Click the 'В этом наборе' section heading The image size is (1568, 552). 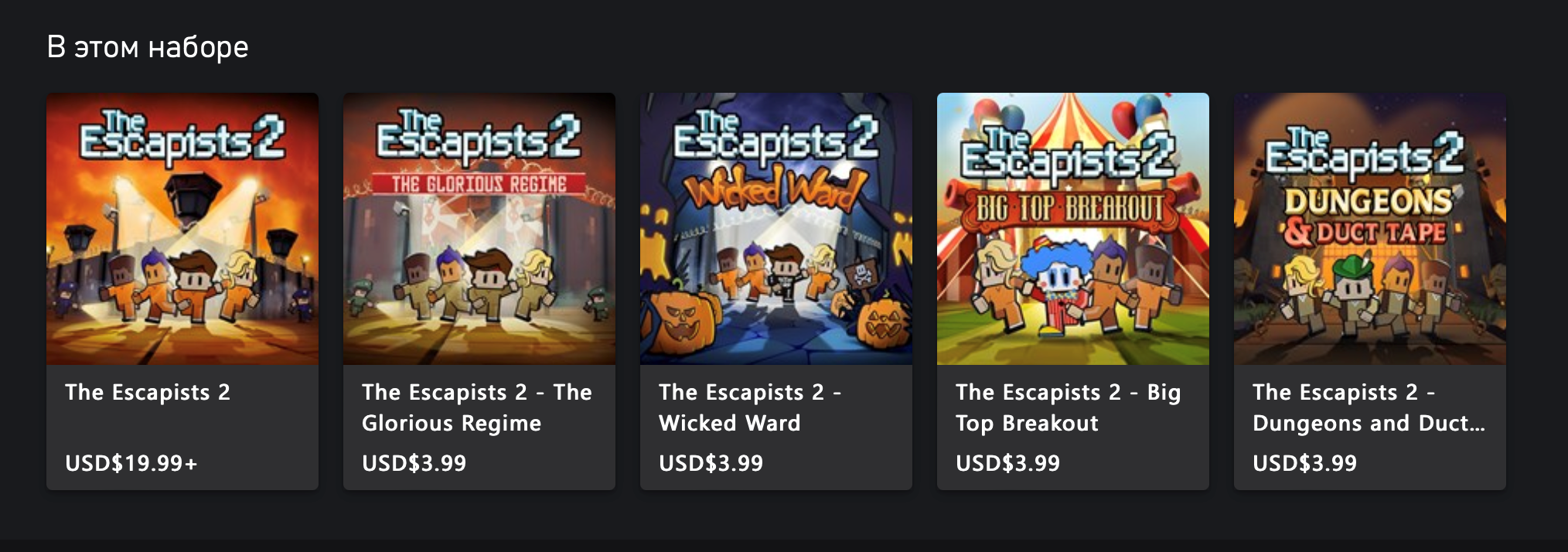pyautogui.click(x=148, y=47)
